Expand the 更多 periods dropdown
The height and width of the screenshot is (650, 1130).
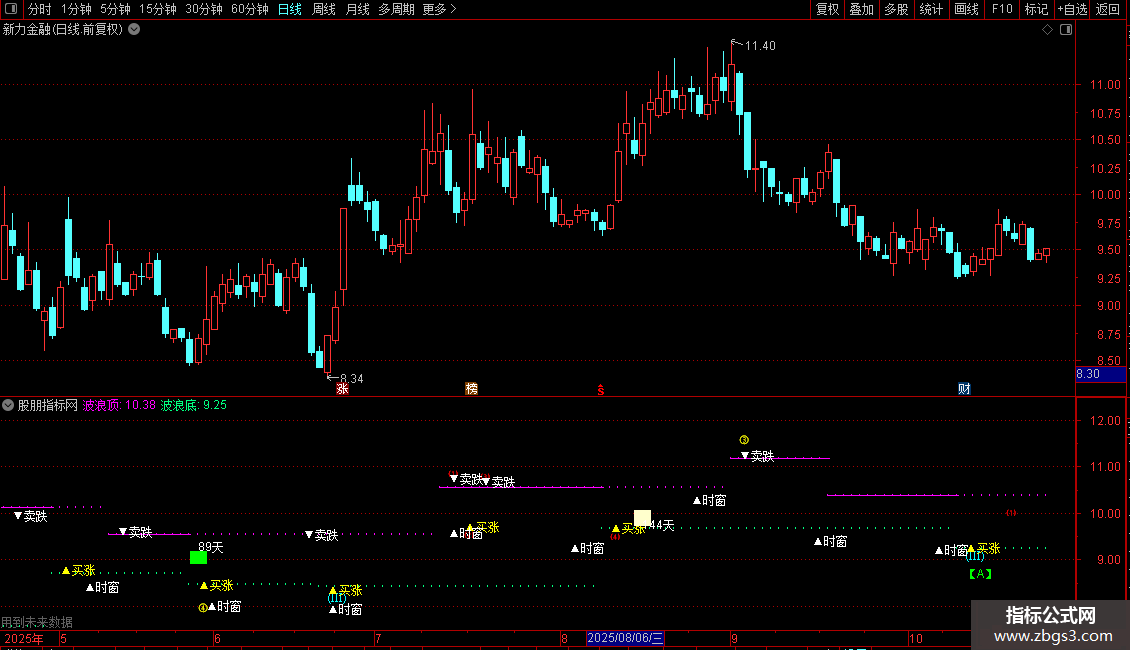coord(440,9)
